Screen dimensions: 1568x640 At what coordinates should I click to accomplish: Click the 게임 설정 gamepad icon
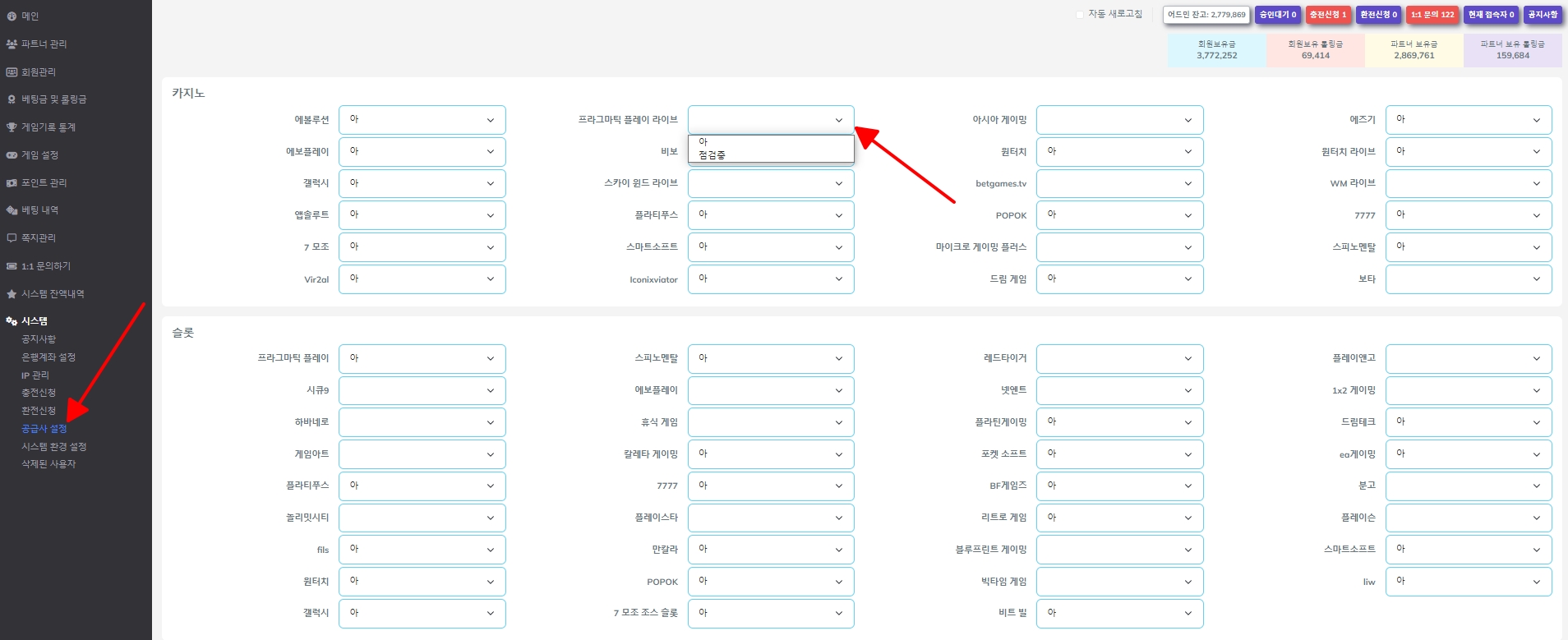[12, 155]
